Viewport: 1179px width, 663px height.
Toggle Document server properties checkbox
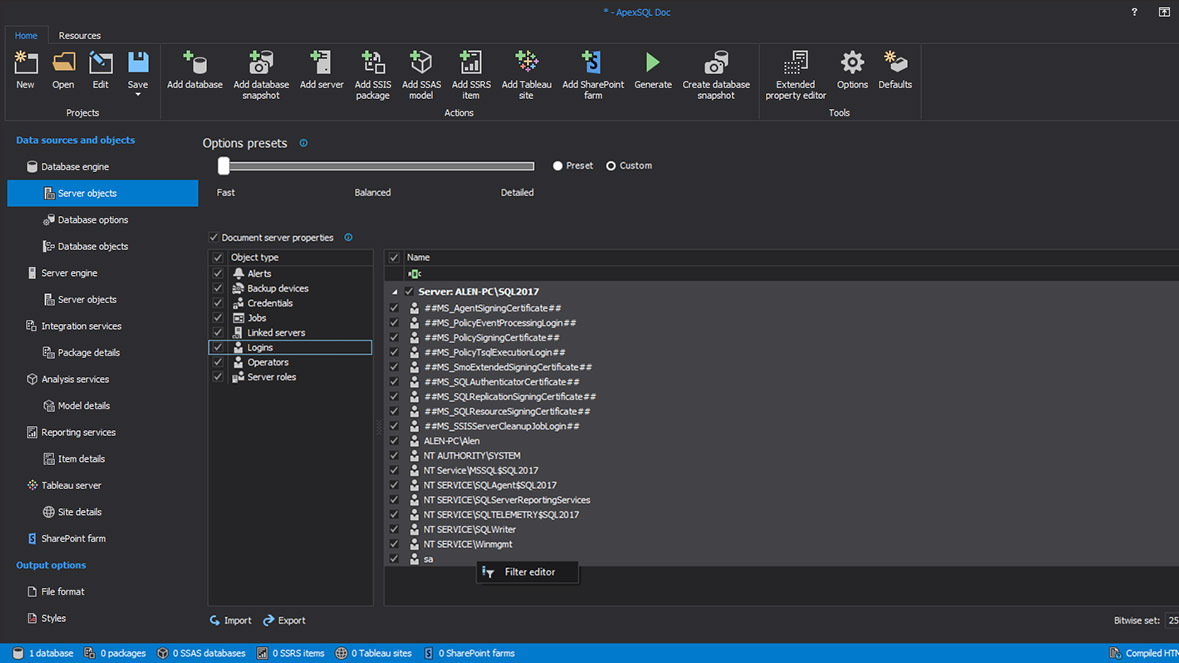click(x=214, y=238)
